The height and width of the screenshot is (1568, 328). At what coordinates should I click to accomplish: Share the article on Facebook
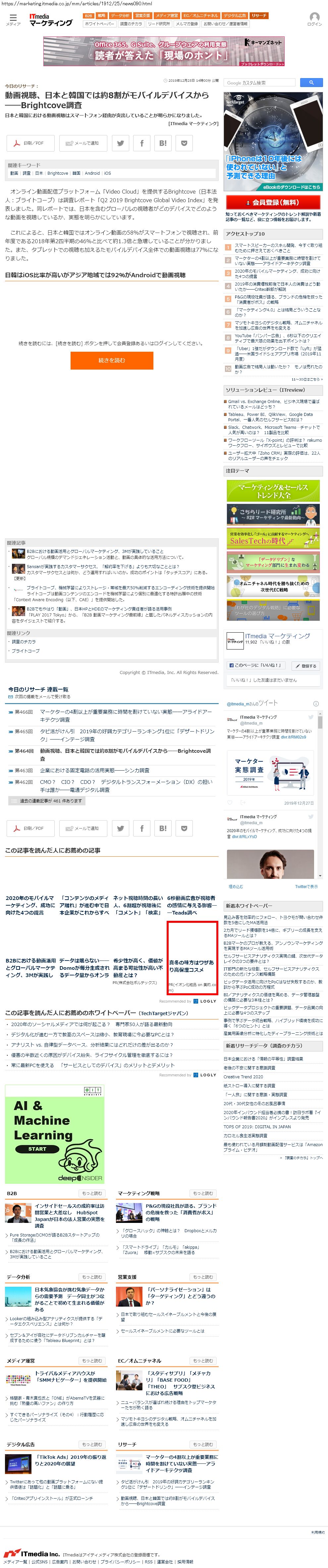coord(141,143)
